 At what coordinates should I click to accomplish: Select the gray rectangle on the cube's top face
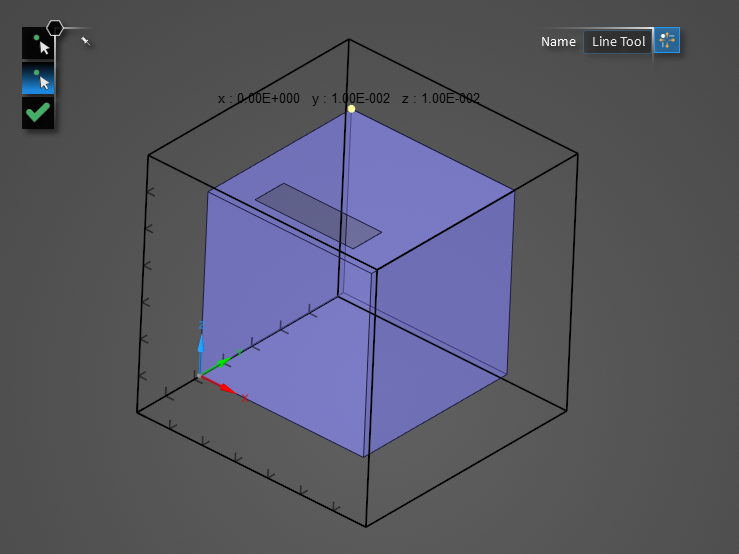pyautogui.click(x=318, y=215)
